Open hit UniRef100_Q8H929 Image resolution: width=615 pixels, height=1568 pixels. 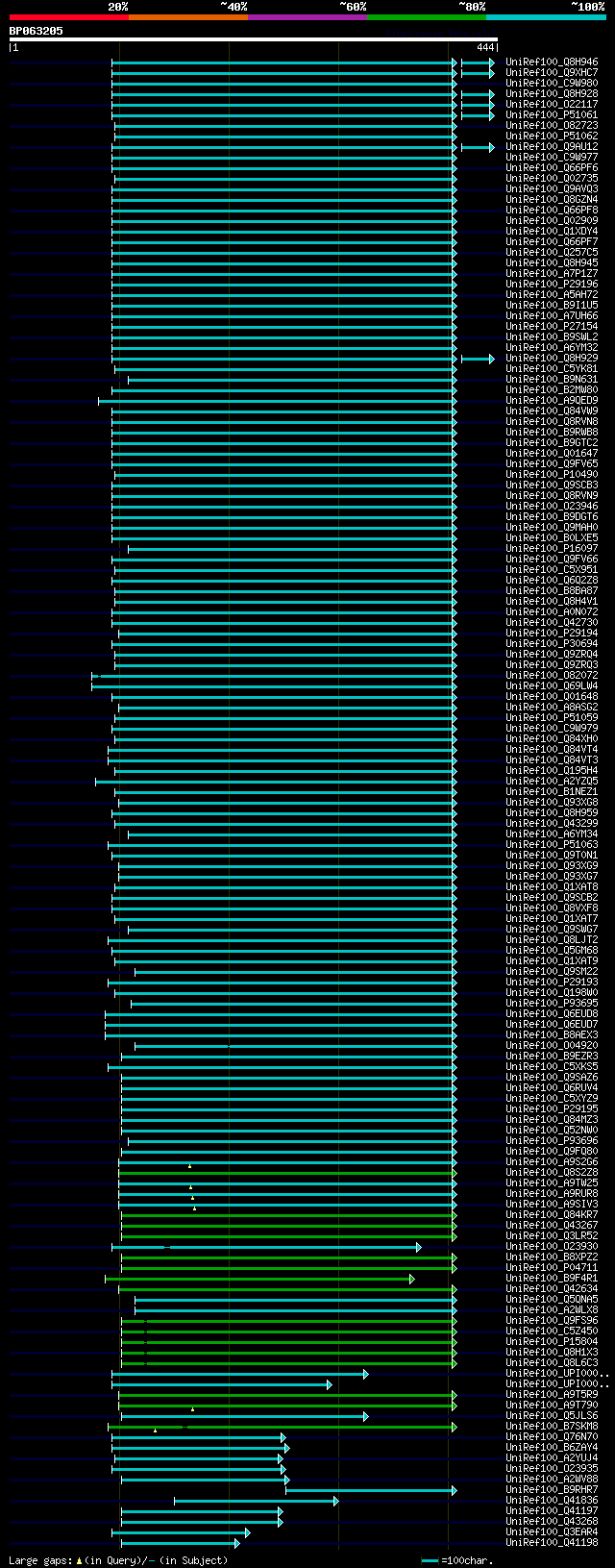pyautogui.click(x=552, y=359)
